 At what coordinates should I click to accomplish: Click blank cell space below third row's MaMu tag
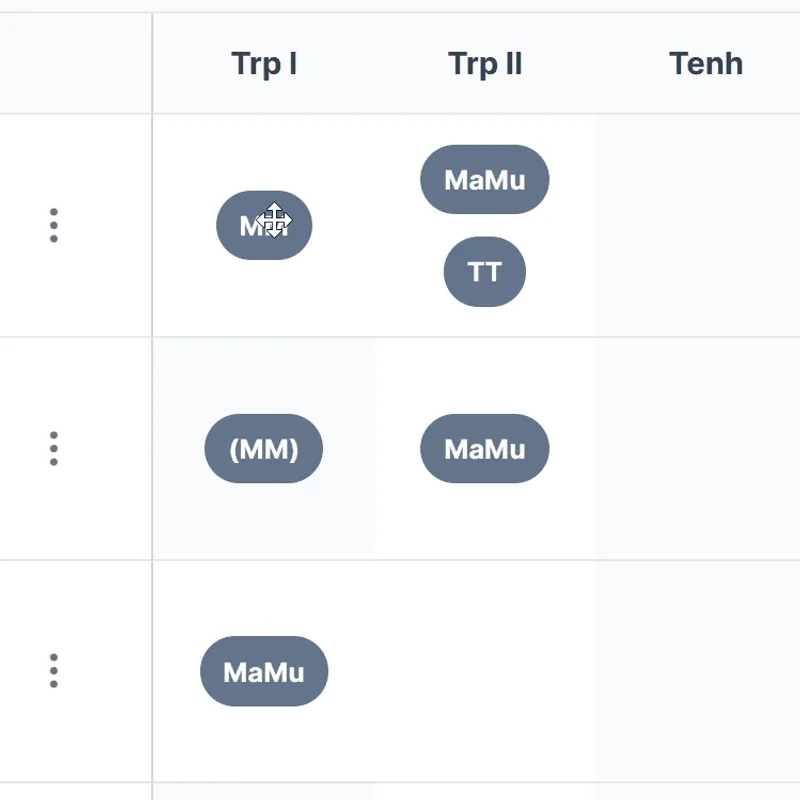pyautogui.click(x=264, y=745)
